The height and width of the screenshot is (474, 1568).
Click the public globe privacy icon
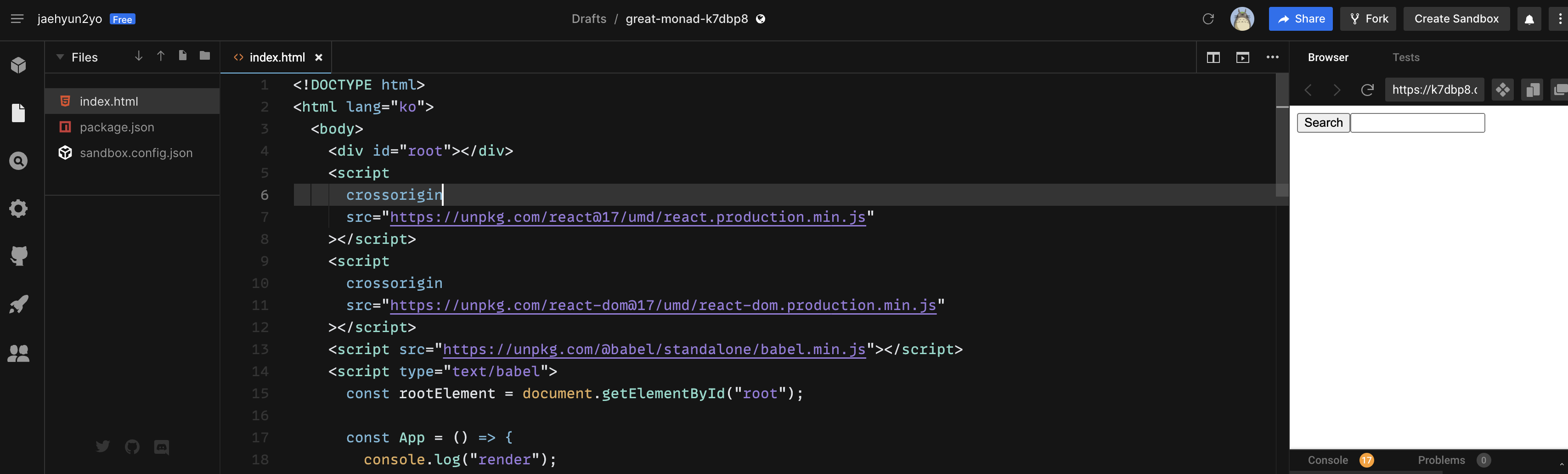[760, 19]
